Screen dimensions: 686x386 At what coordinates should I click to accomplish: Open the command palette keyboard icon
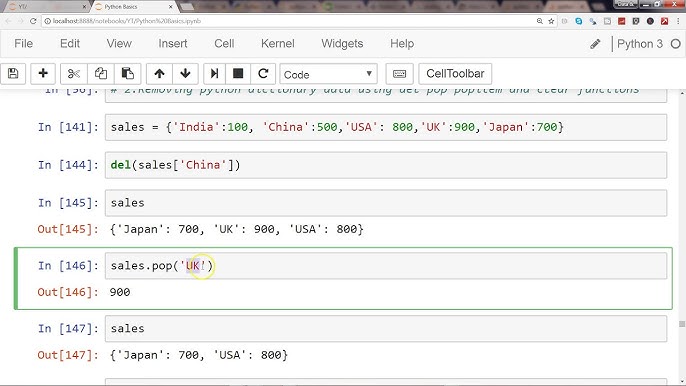pyautogui.click(x=399, y=74)
